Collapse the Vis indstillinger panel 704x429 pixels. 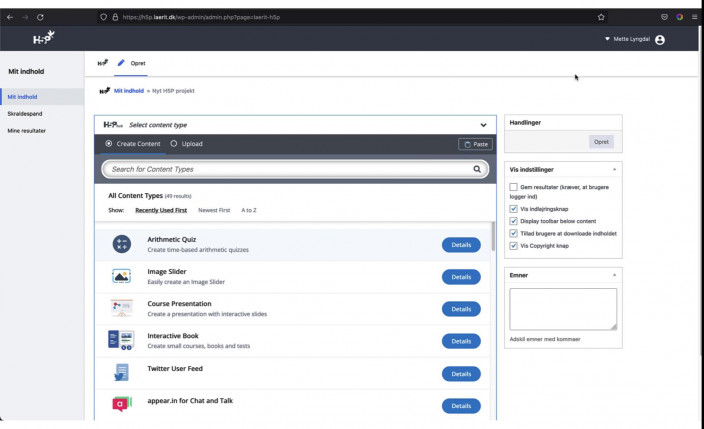(x=614, y=170)
